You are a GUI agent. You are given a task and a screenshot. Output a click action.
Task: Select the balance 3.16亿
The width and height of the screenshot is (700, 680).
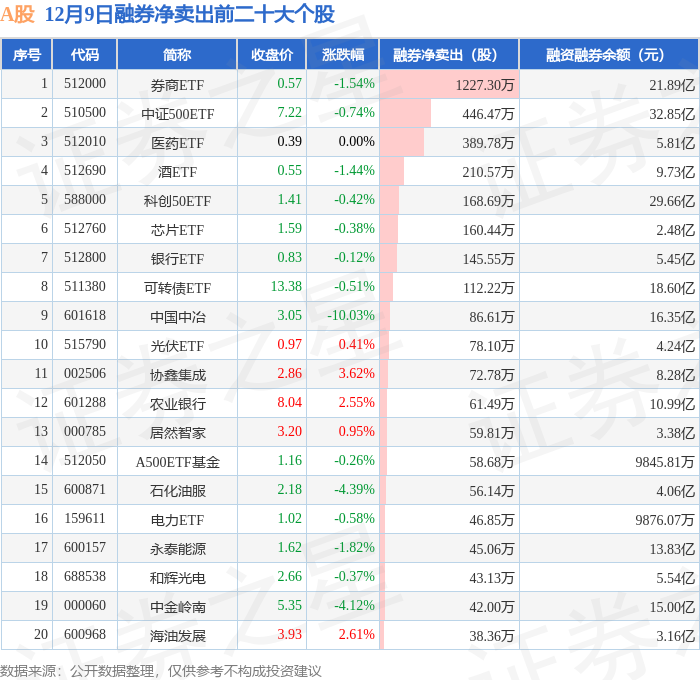(675, 636)
